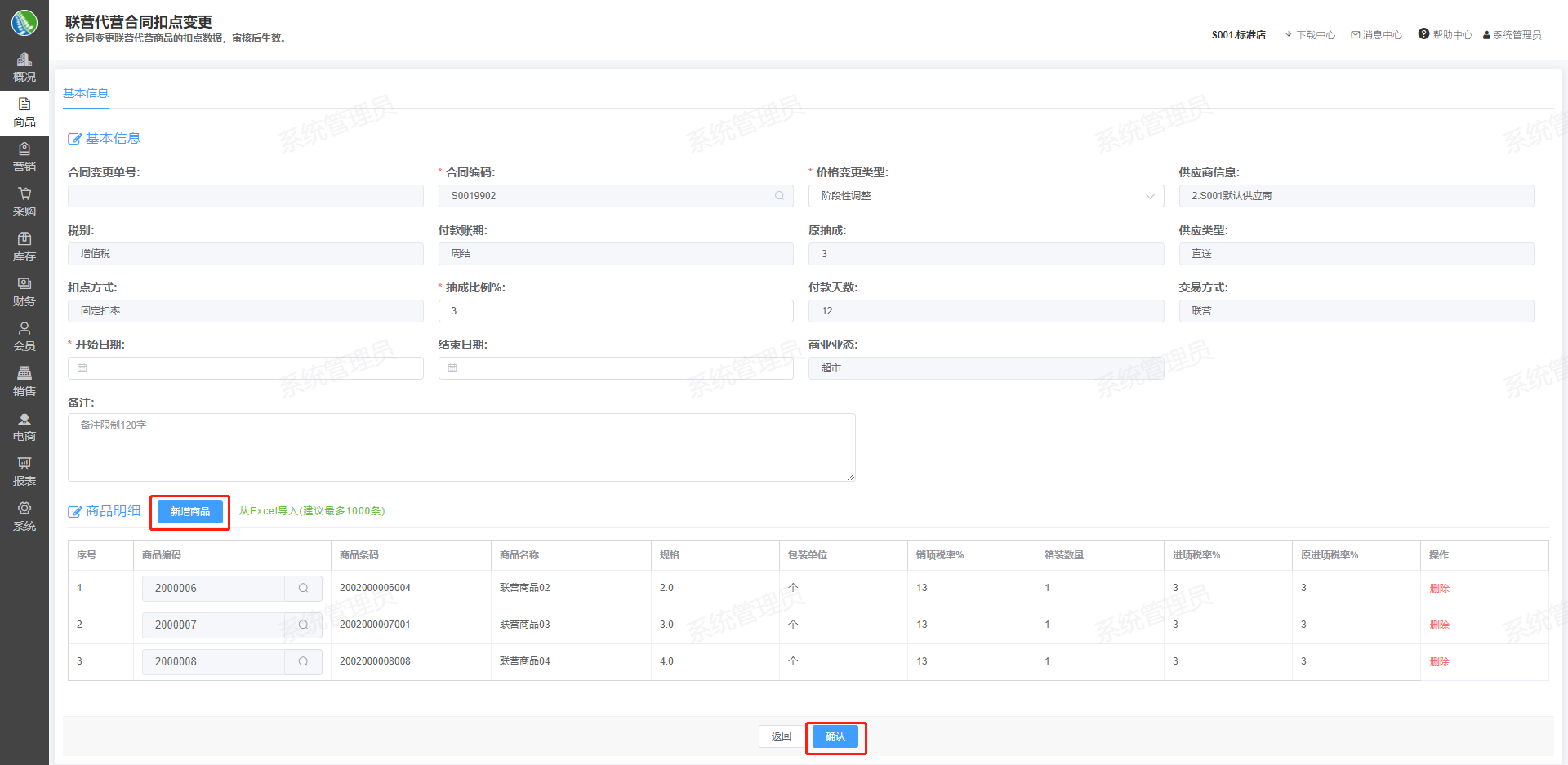Open the 报表 reports sidebar section
The height and width of the screenshot is (765, 1568).
click(x=24, y=472)
